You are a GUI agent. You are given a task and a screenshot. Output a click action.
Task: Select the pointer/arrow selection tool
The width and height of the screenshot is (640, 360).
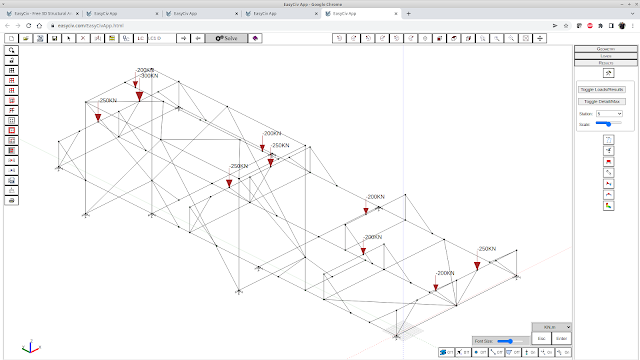69,38
